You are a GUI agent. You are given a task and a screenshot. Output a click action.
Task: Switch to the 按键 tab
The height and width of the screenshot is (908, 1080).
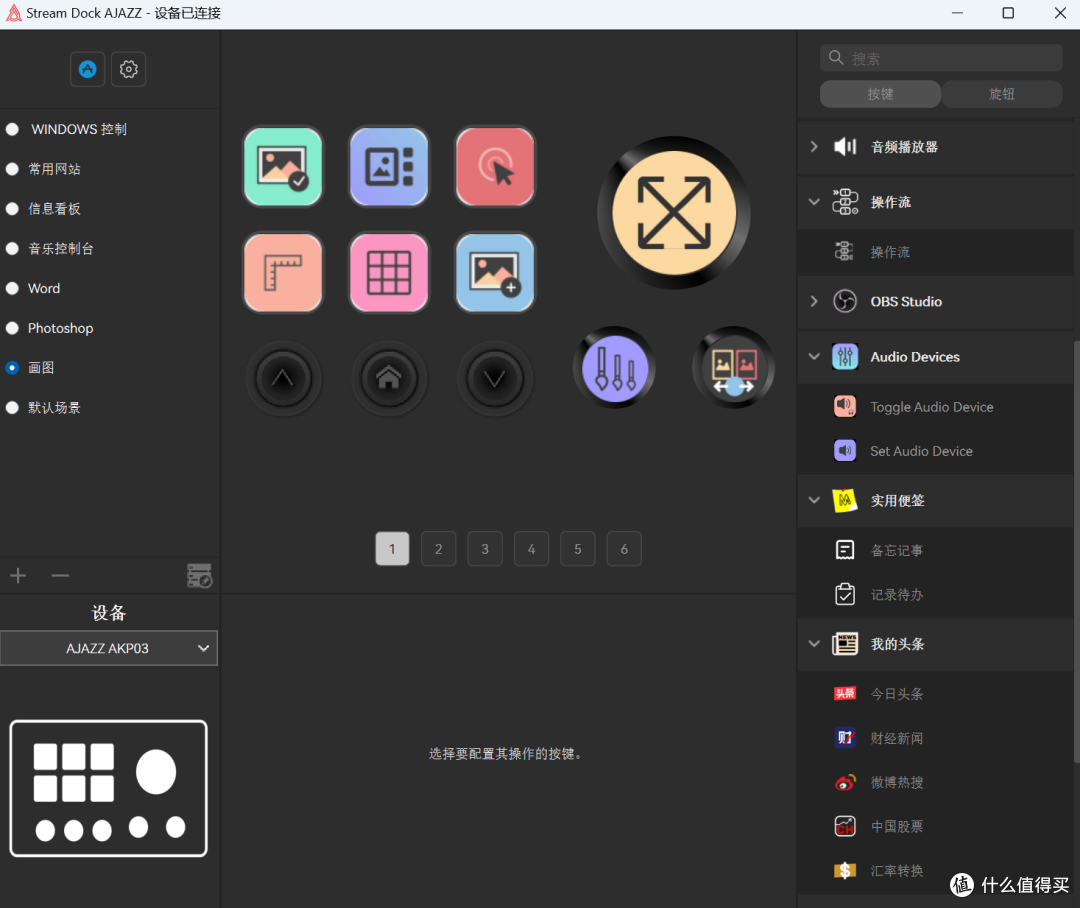880,94
